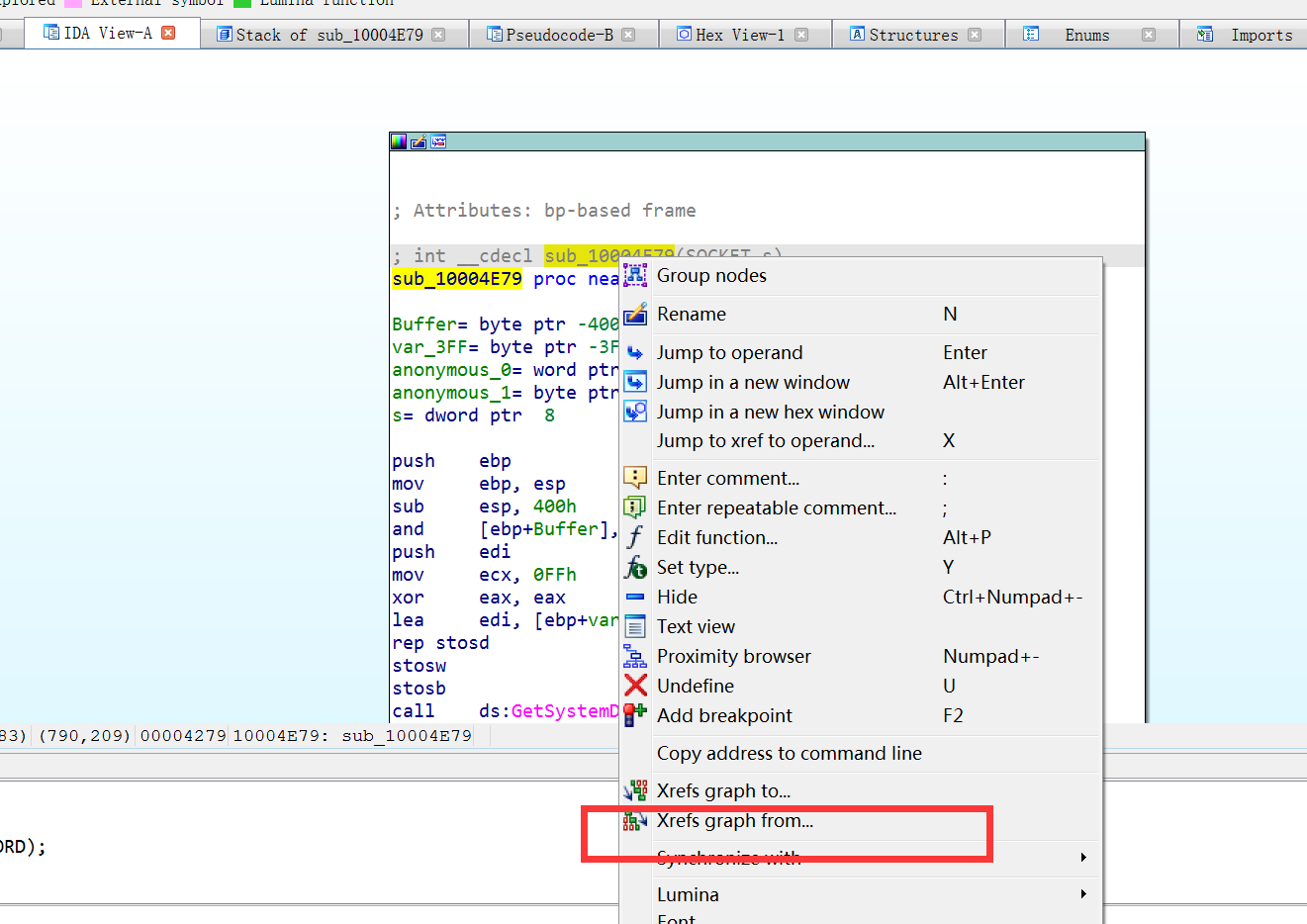Click the Imports tab icon
This screenshot has height=924, width=1307.
pyautogui.click(x=1205, y=35)
